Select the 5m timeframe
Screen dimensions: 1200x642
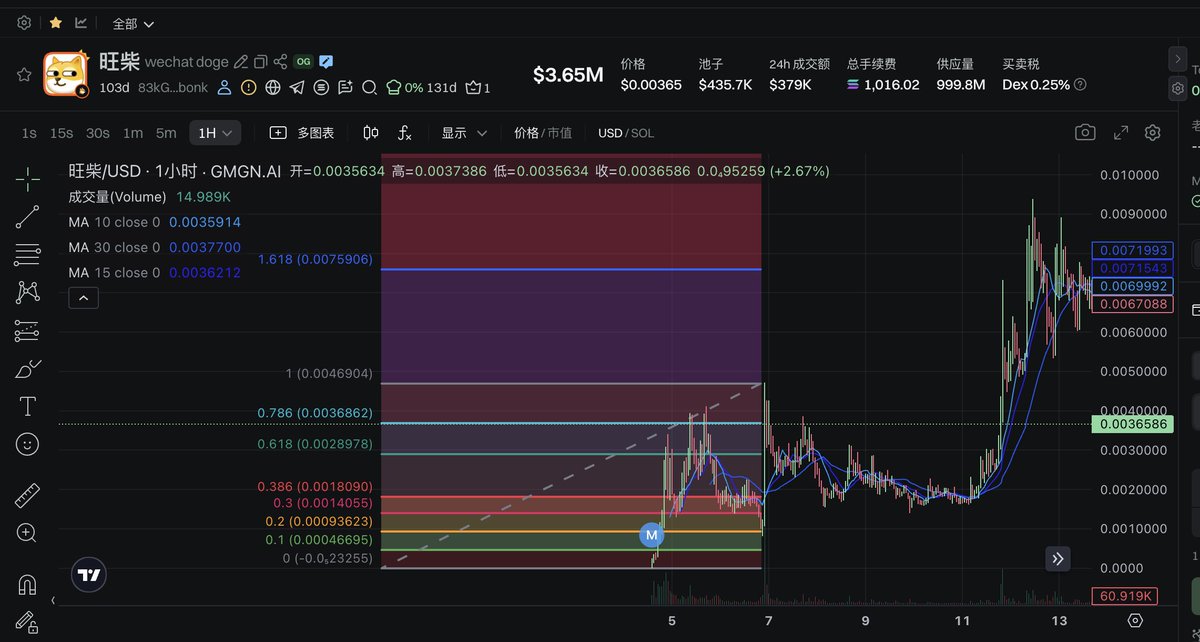[x=166, y=133]
